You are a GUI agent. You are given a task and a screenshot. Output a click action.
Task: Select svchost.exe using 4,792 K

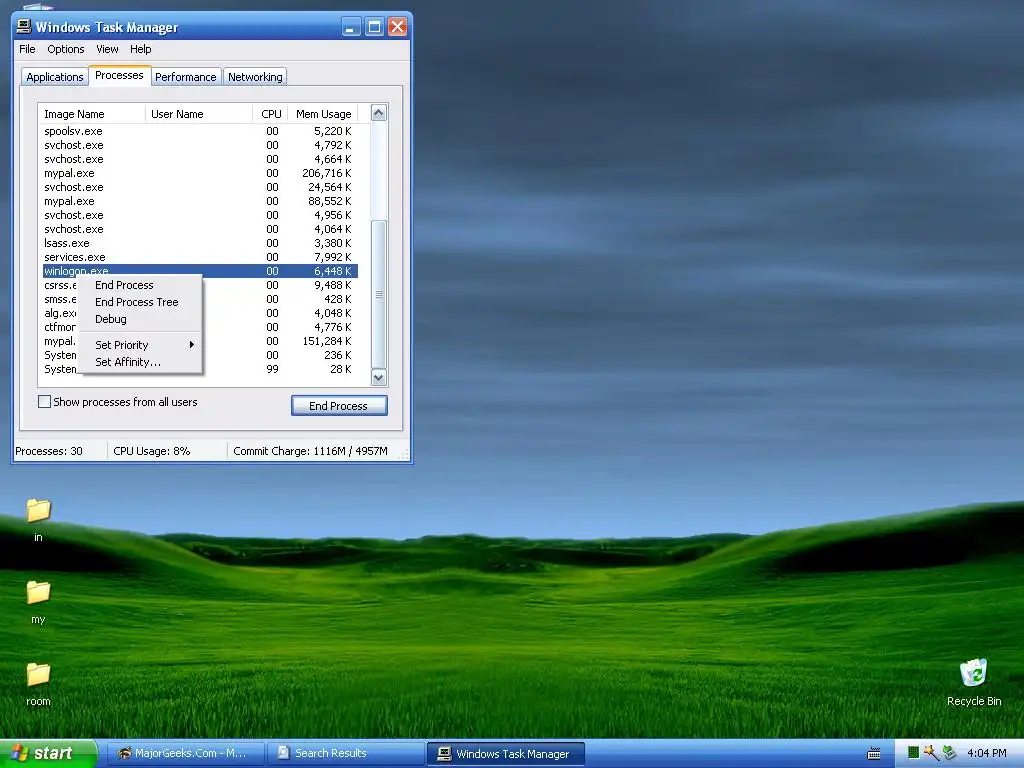click(x=200, y=145)
